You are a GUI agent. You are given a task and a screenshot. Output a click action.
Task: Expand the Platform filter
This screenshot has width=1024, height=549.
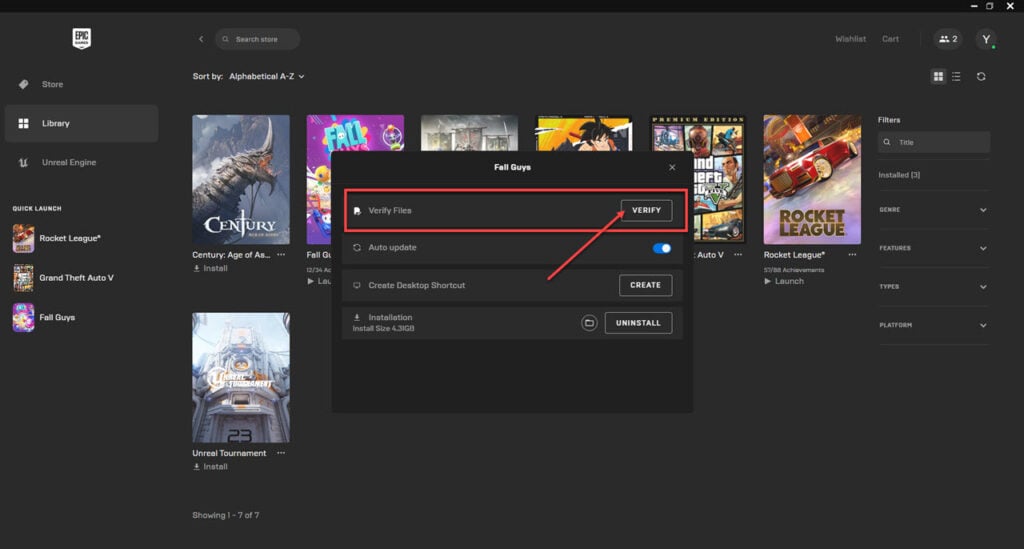pos(933,325)
